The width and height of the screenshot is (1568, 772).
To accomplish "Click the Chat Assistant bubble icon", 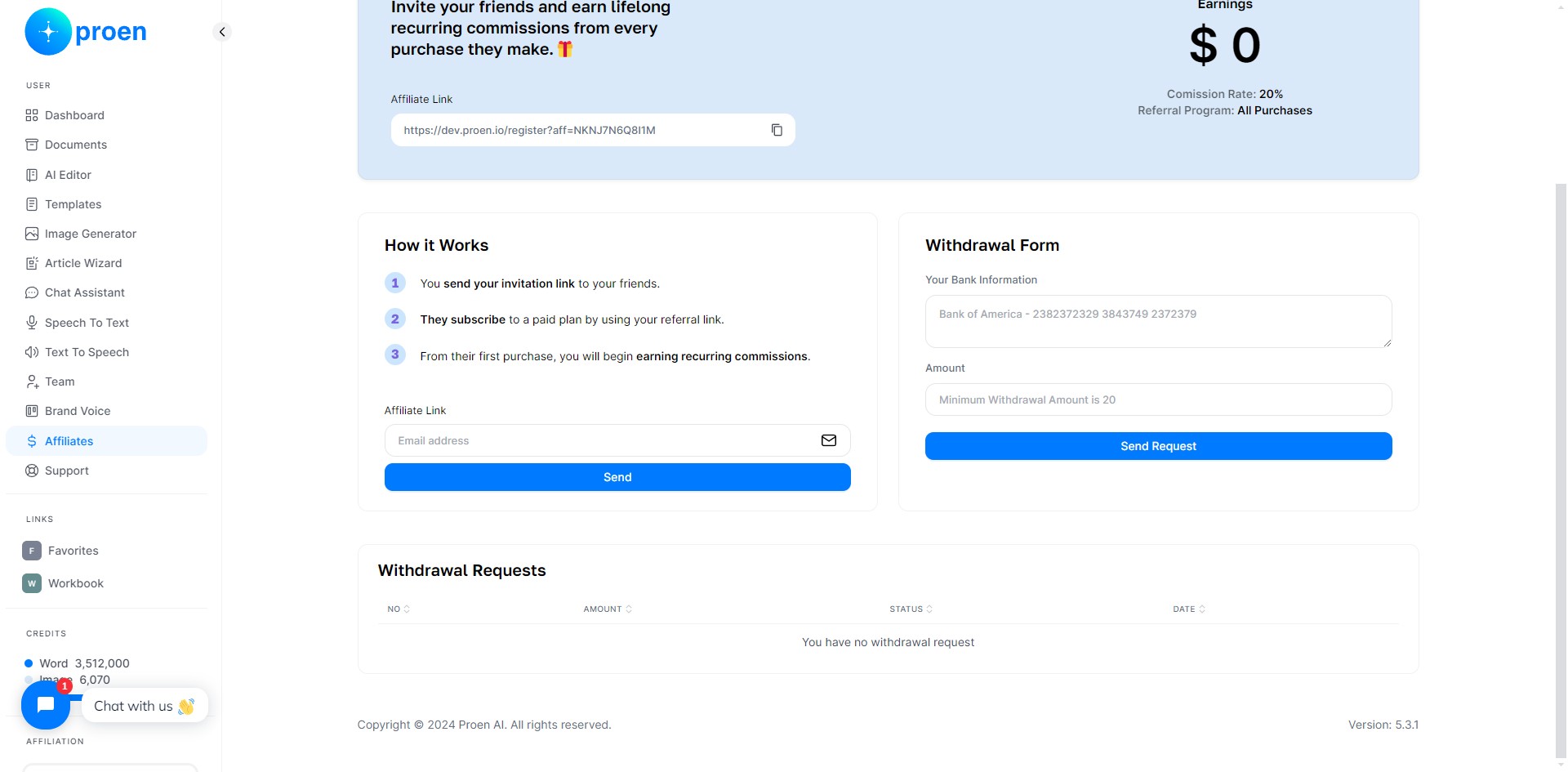I will coord(32,292).
